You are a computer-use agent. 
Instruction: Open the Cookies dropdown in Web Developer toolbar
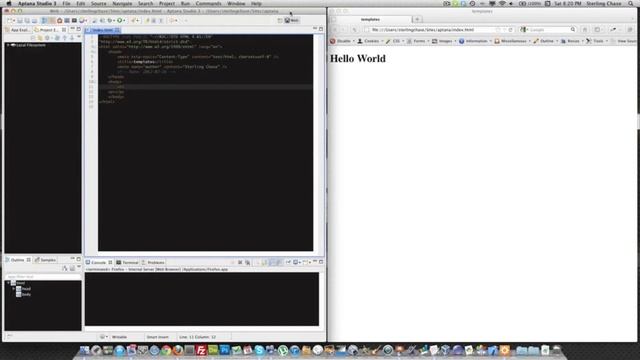click(x=370, y=41)
